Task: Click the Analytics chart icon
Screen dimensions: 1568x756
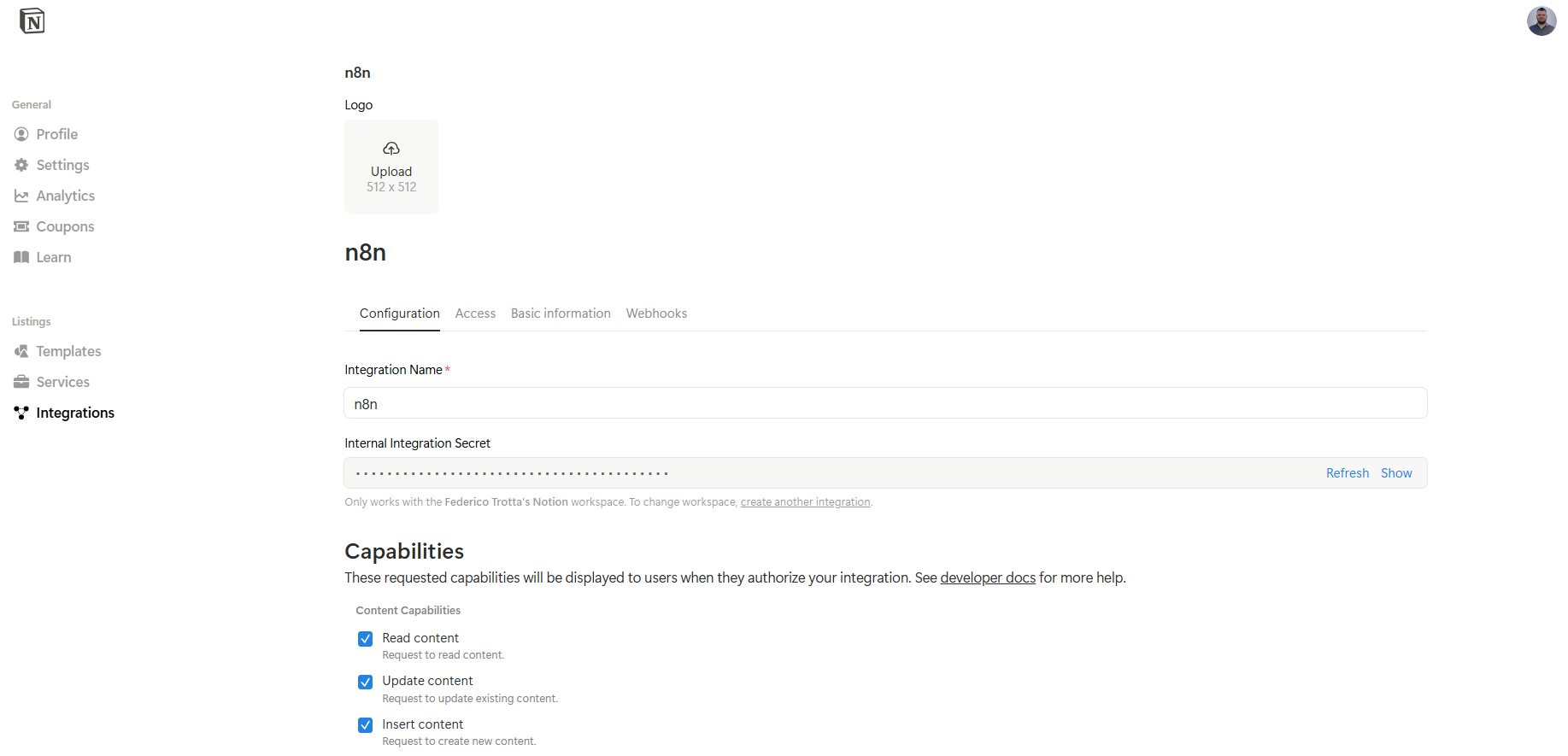Action: (x=21, y=196)
